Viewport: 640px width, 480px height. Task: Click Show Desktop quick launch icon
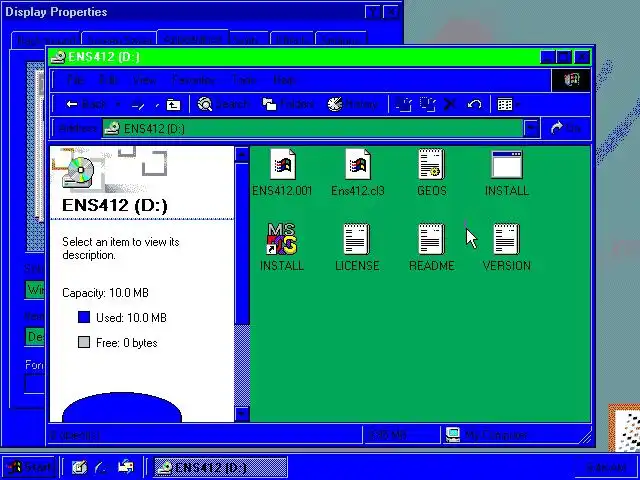tap(79, 467)
